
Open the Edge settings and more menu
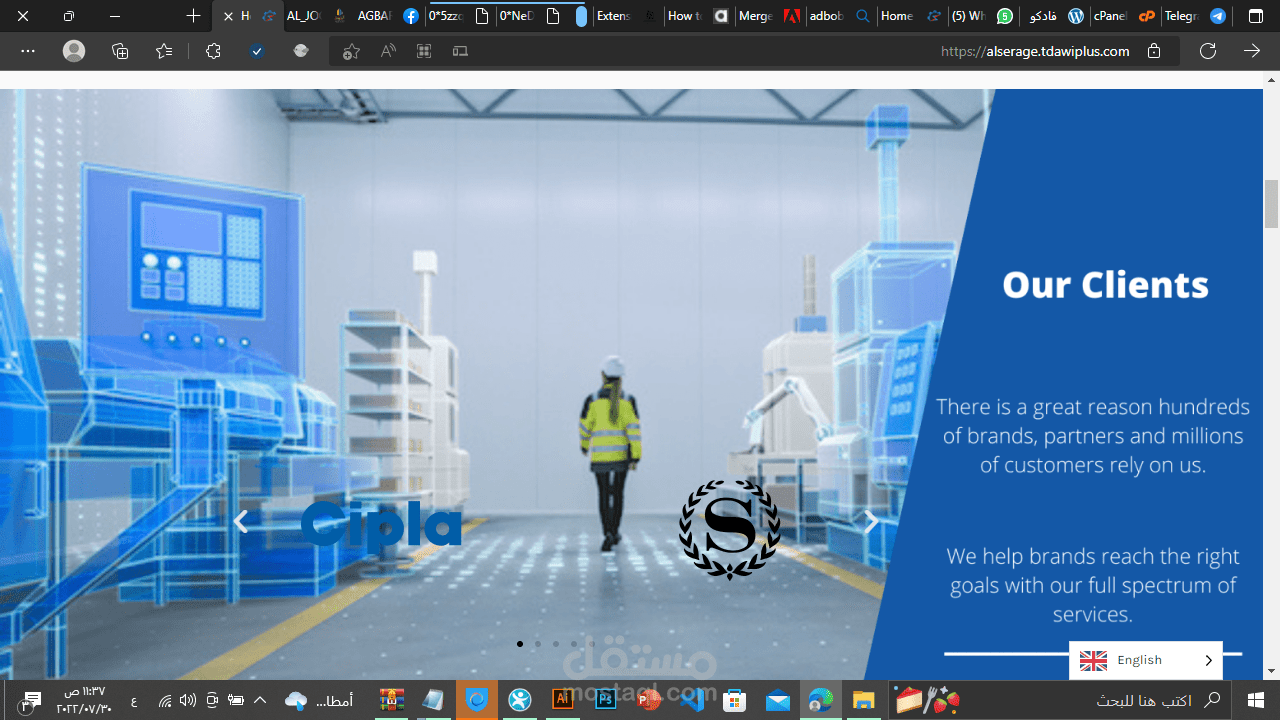point(27,51)
